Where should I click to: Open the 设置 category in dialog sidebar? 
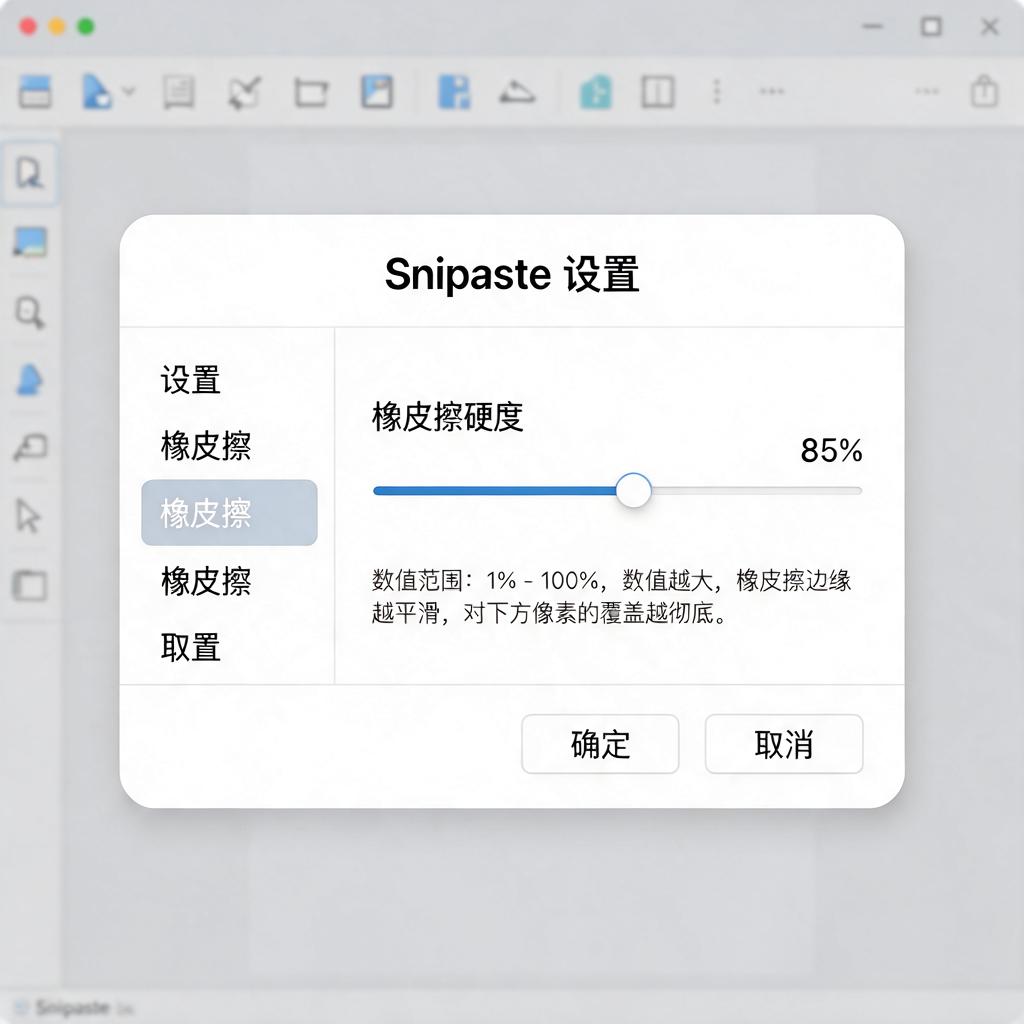pos(191,380)
